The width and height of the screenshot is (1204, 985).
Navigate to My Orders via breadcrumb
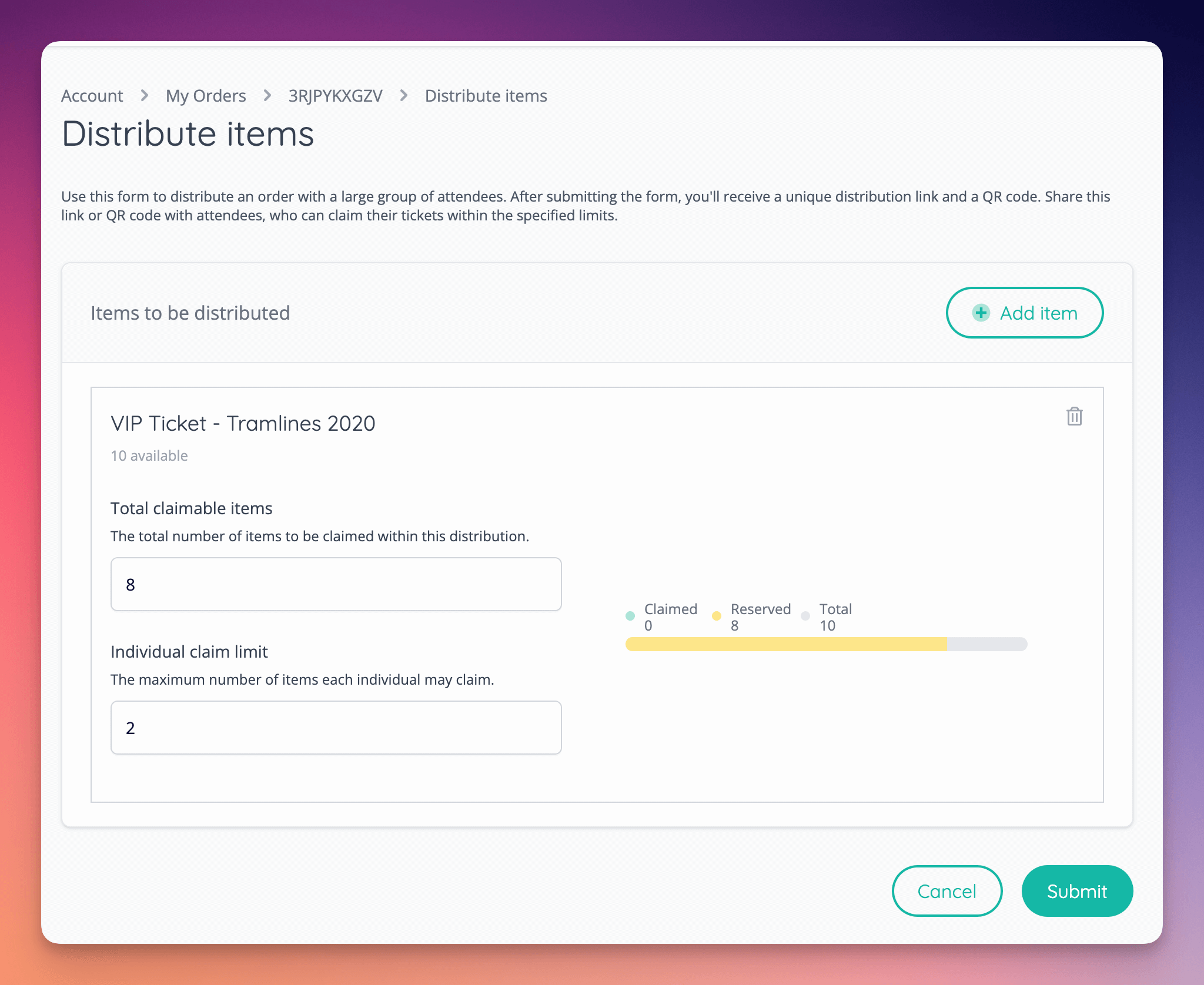206,95
